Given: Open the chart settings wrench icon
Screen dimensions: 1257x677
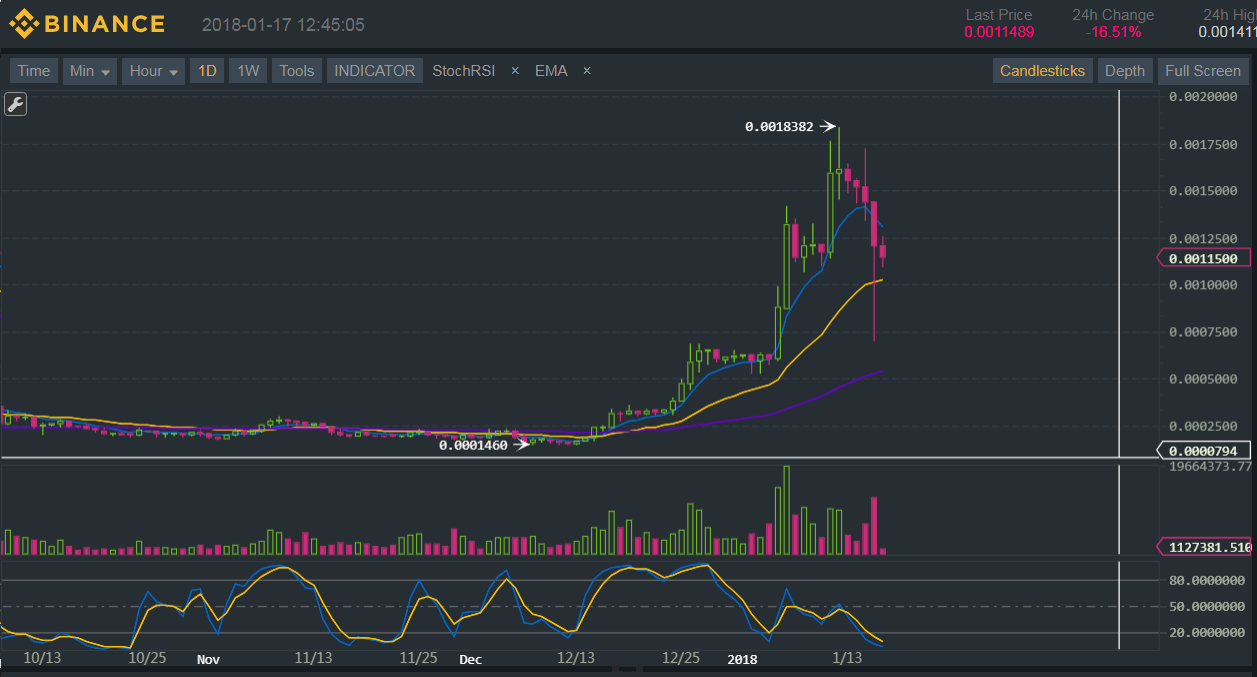Looking at the screenshot, I should (x=15, y=104).
